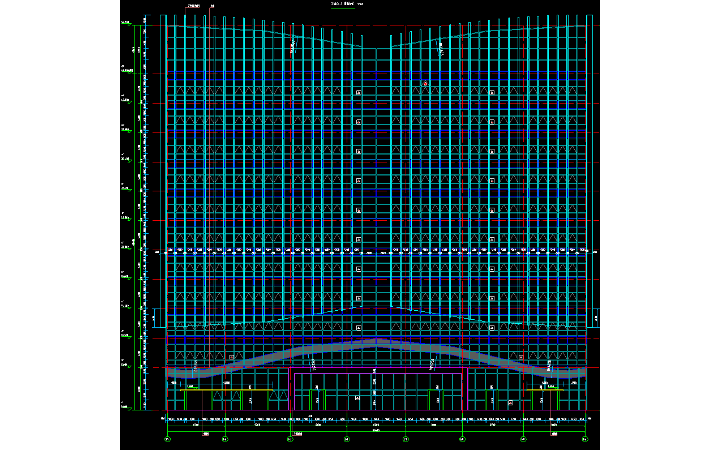Click the first grid axis bubble at the bottom left

click(x=167, y=439)
